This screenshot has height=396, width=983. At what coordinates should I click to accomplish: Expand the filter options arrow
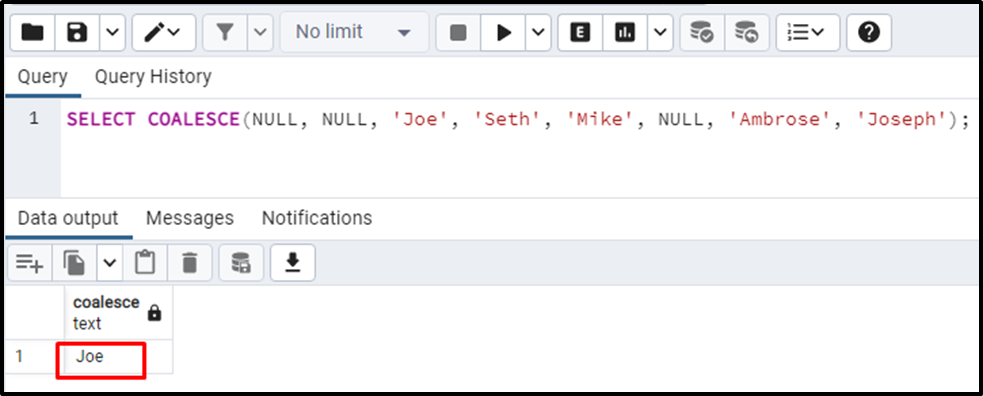click(261, 33)
